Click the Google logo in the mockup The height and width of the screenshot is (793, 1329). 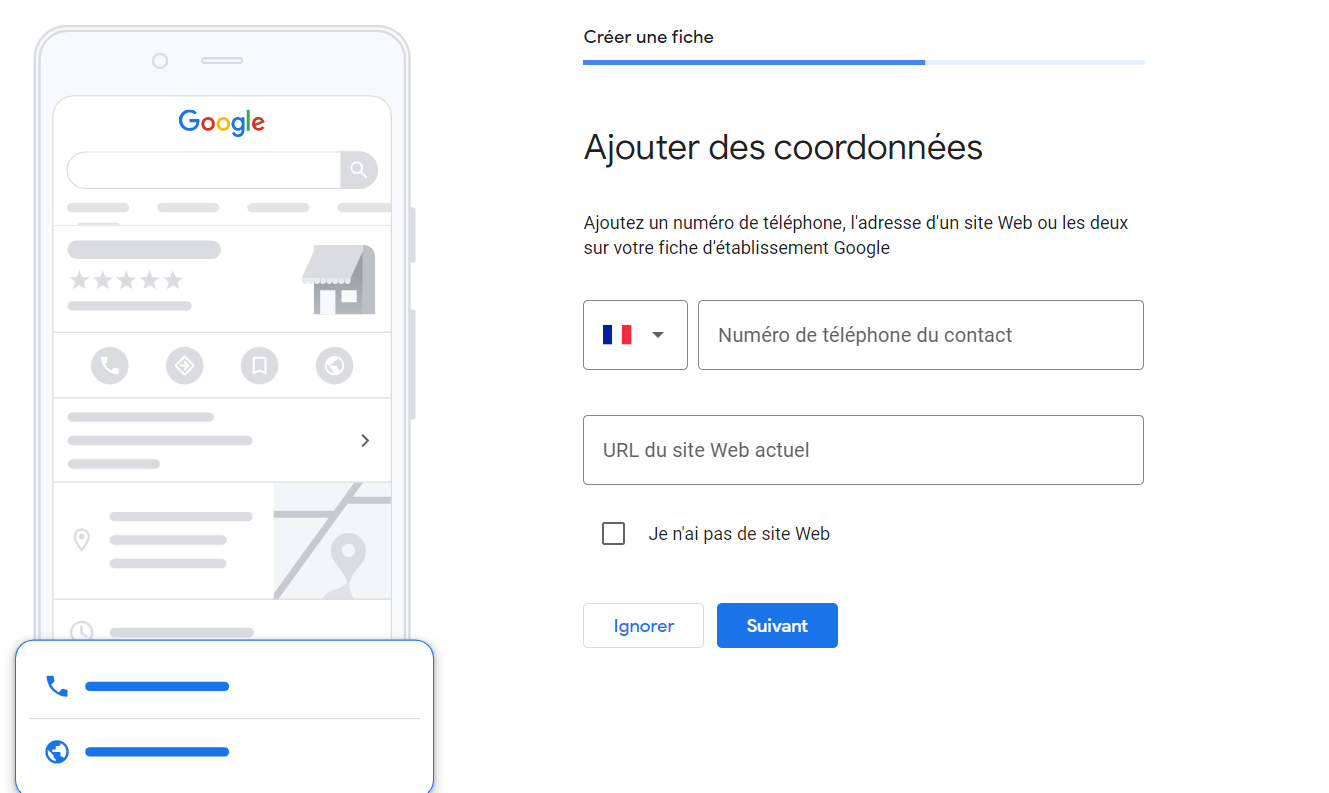click(x=222, y=123)
